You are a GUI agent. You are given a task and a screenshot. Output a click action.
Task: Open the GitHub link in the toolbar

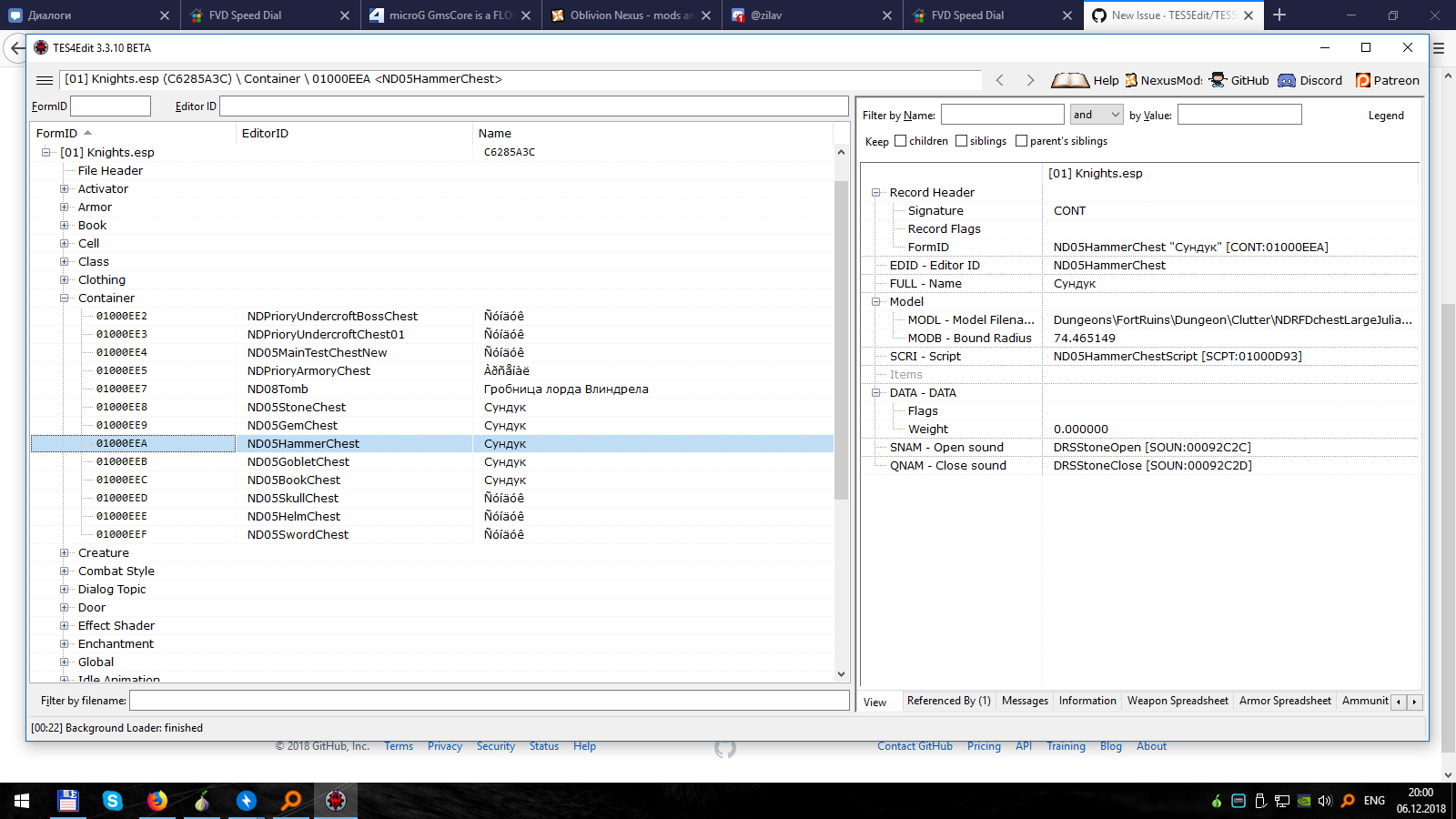[1239, 80]
